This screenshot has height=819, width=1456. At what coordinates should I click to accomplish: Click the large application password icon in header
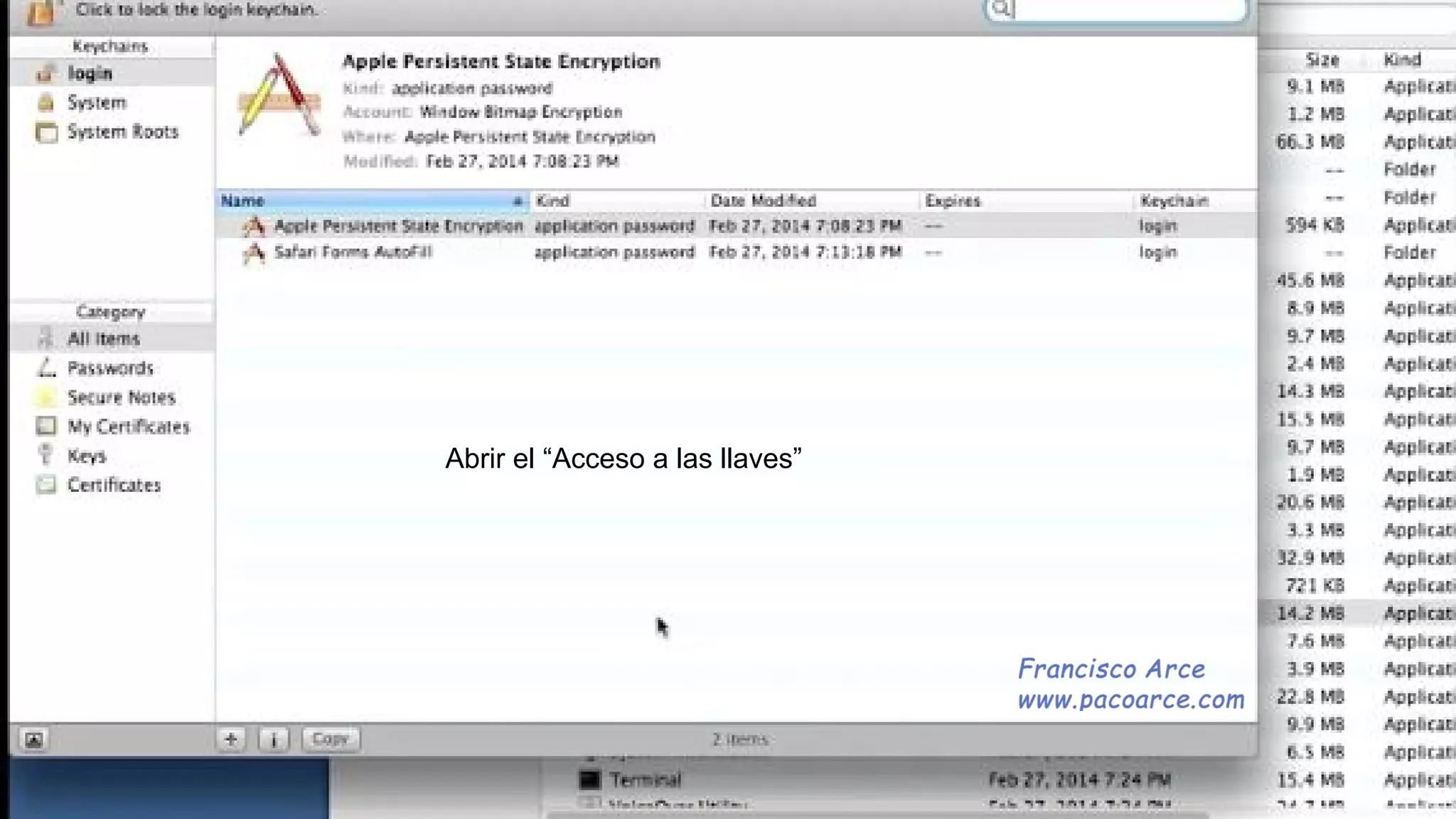coord(279,95)
